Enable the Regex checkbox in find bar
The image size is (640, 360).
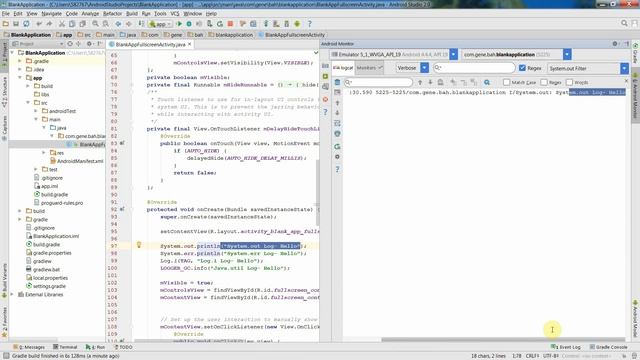click(x=544, y=82)
